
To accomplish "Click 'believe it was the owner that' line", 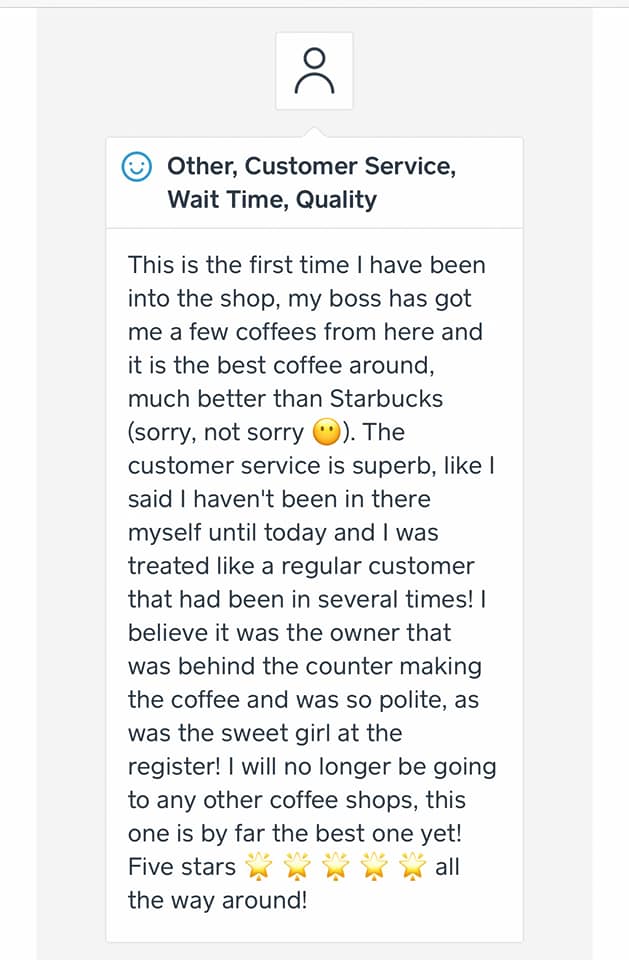I will 290,633.
